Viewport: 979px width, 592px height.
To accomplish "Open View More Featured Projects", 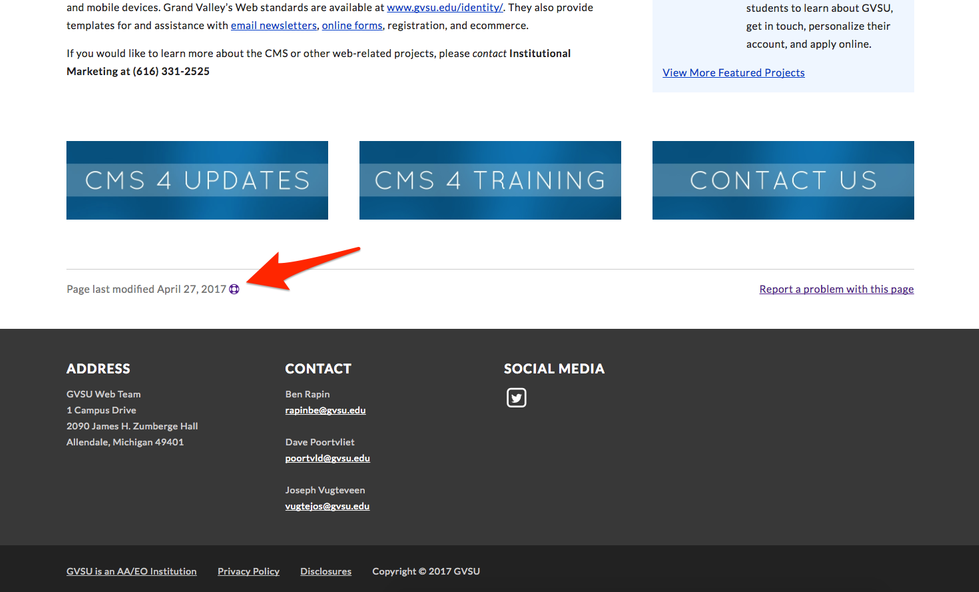I will [733, 72].
